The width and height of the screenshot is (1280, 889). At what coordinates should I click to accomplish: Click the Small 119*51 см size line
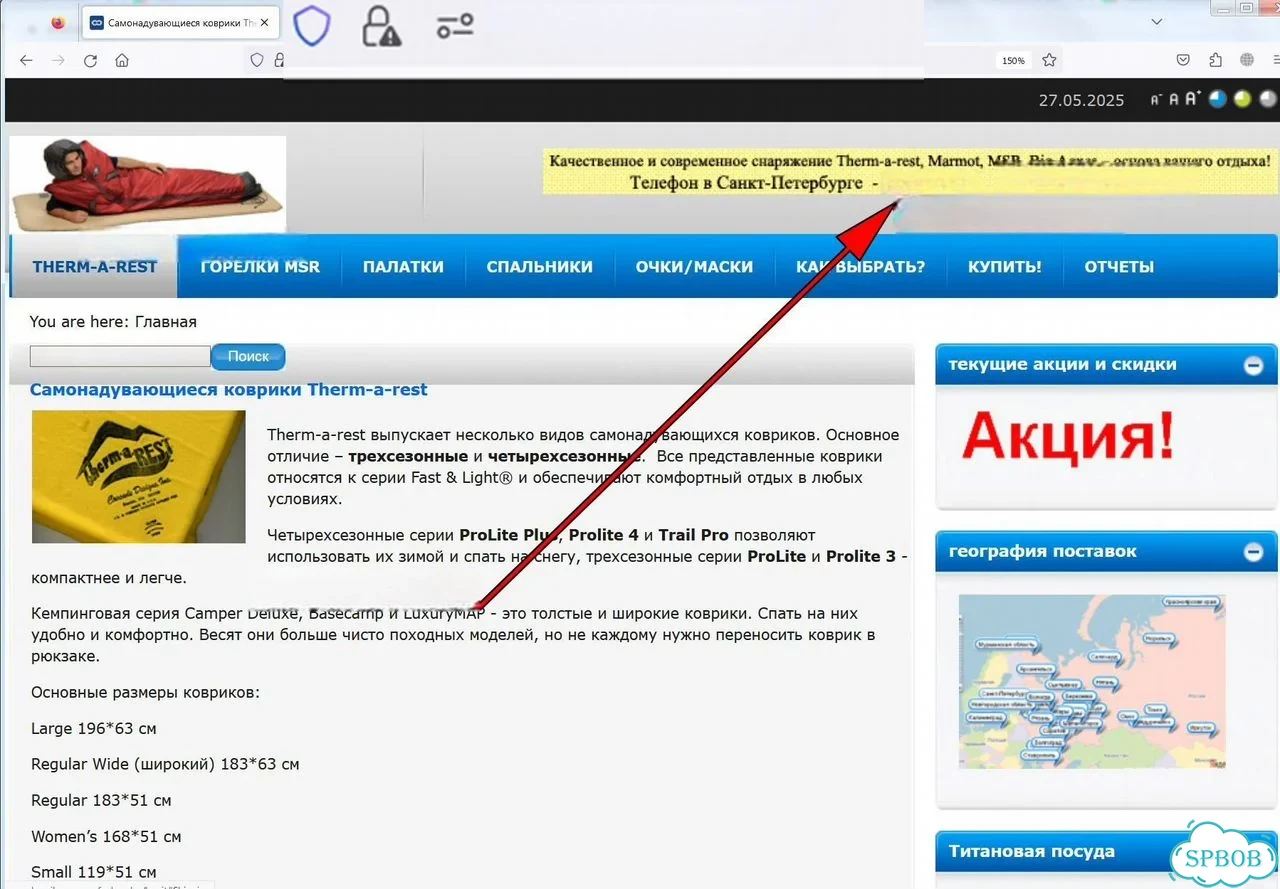(94, 872)
